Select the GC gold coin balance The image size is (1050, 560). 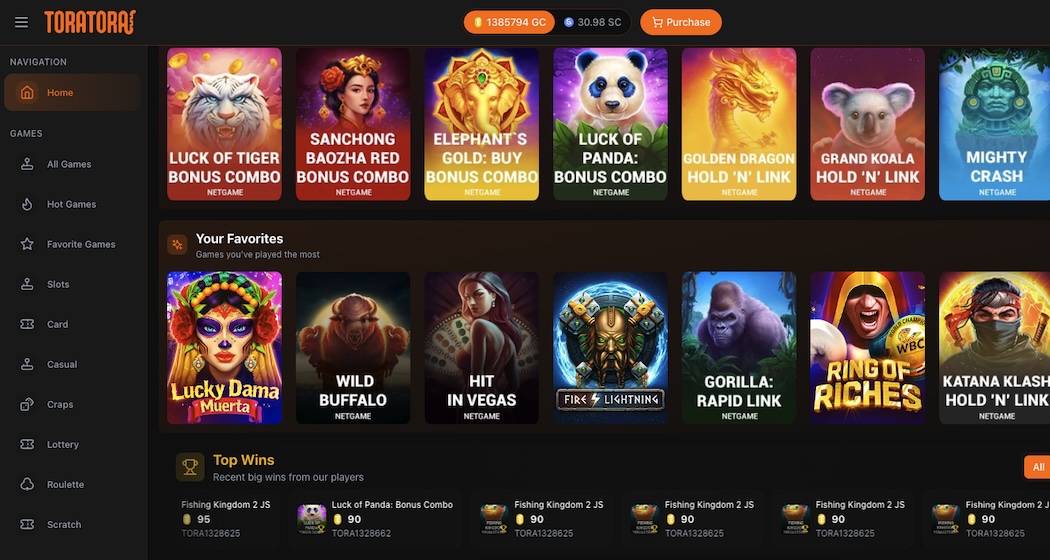(510, 22)
